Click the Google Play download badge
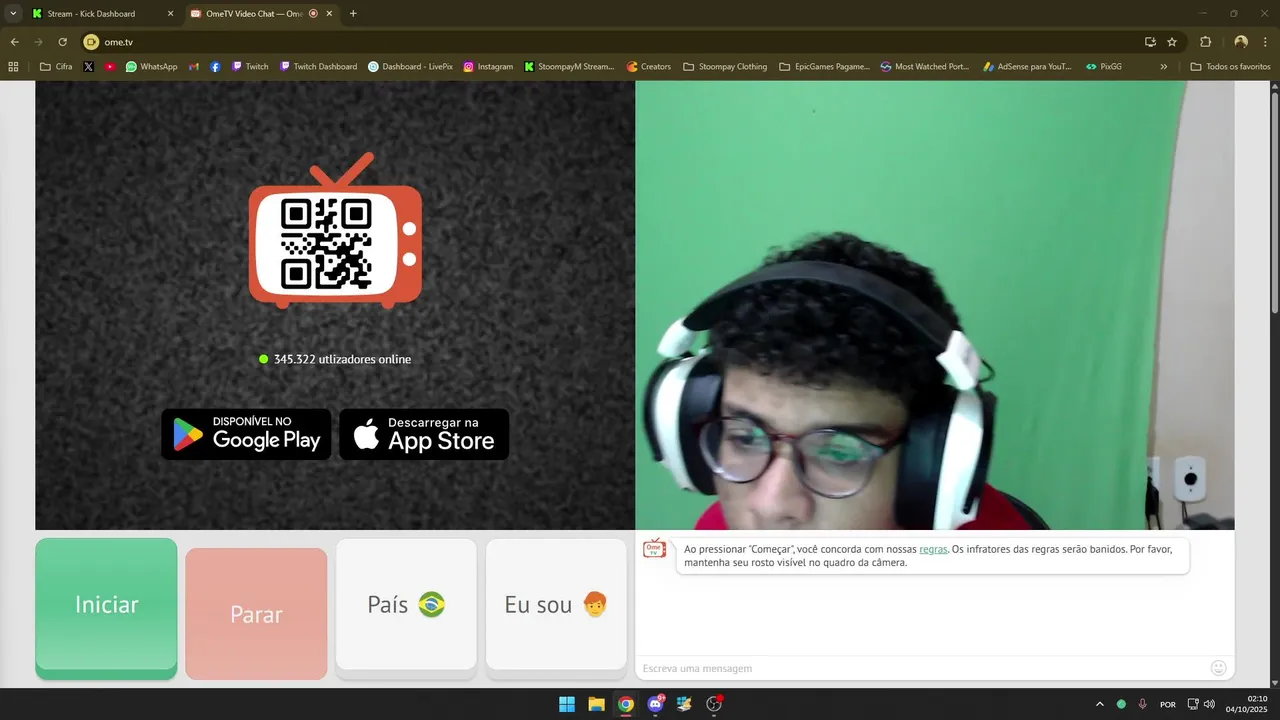This screenshot has height=720, width=1280. [x=246, y=434]
